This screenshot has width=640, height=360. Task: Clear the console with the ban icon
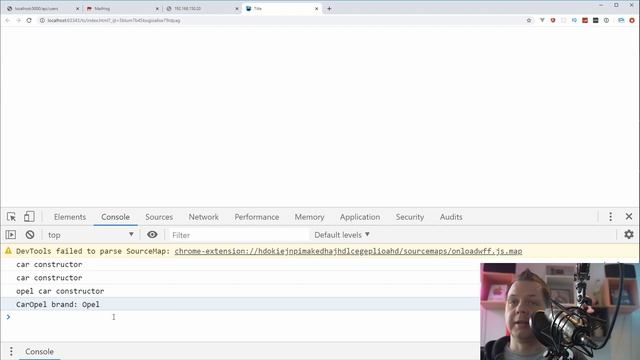click(30, 235)
